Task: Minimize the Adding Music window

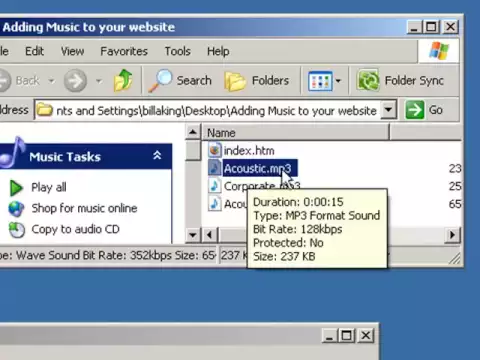Action: pyautogui.click(x=414, y=27)
